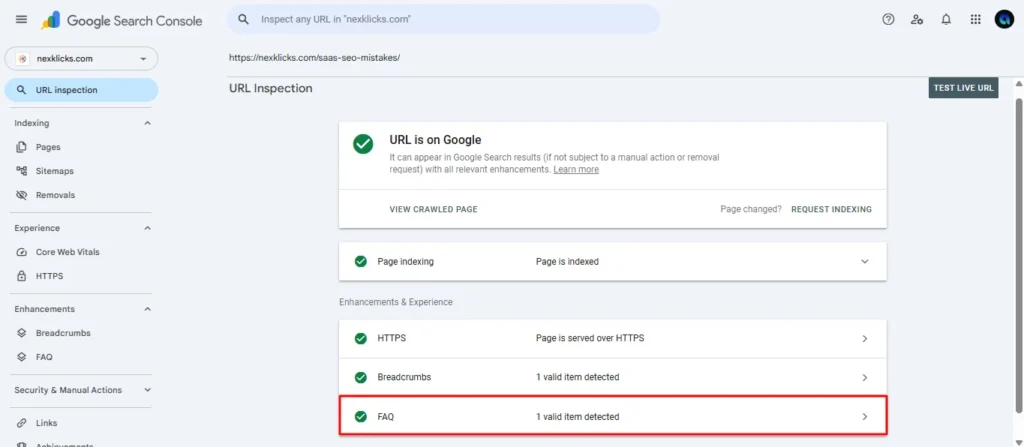The image size is (1024, 447).
Task: Click Breadcrumbs '1 valid item detected' text
Action: click(577, 377)
